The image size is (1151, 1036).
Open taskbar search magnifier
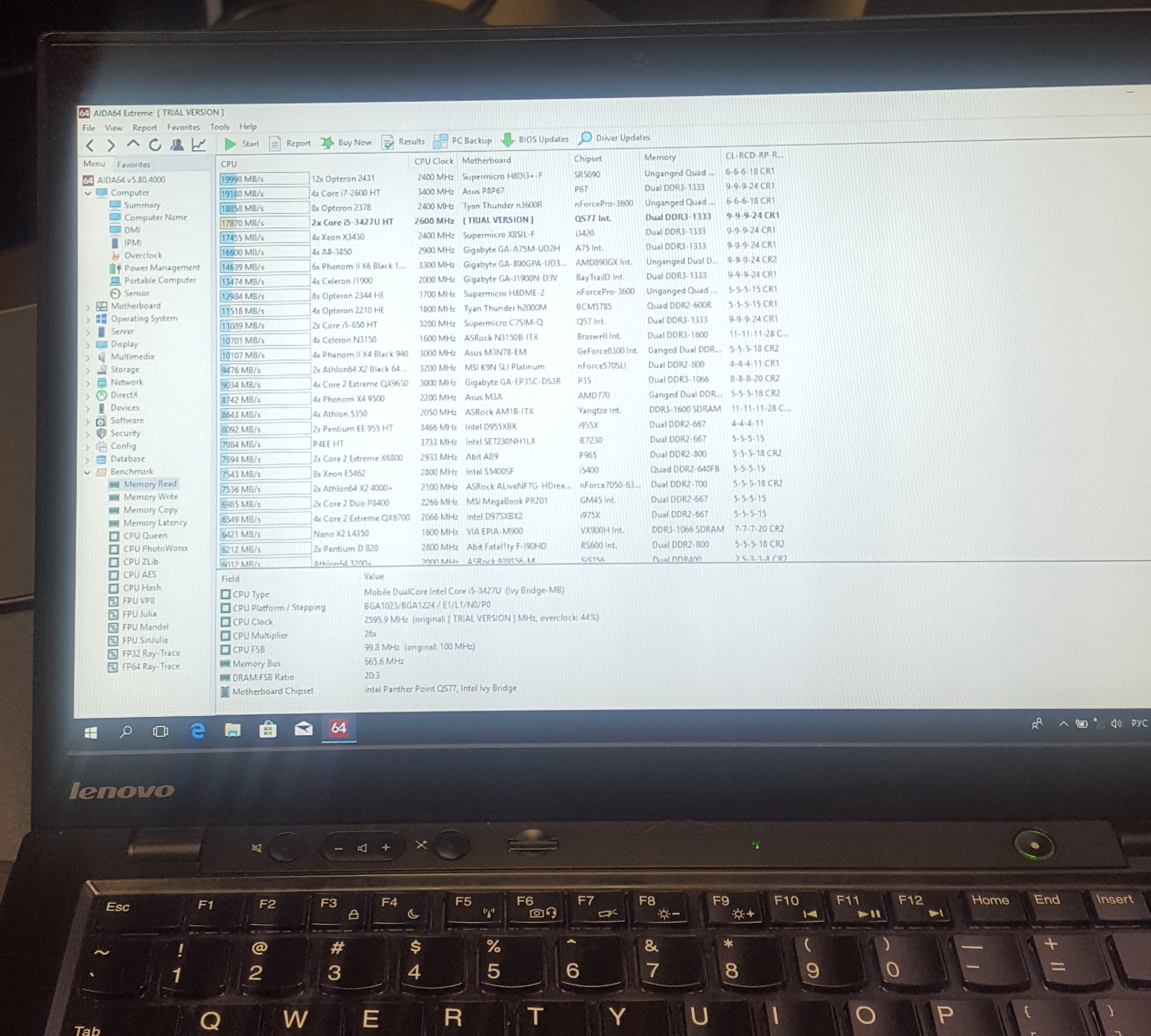click(x=126, y=732)
